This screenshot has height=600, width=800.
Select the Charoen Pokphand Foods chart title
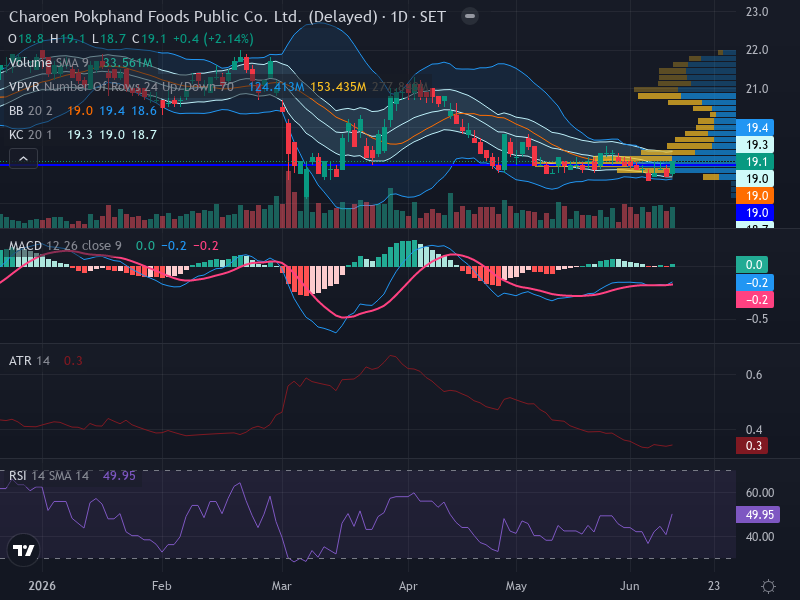pos(227,17)
